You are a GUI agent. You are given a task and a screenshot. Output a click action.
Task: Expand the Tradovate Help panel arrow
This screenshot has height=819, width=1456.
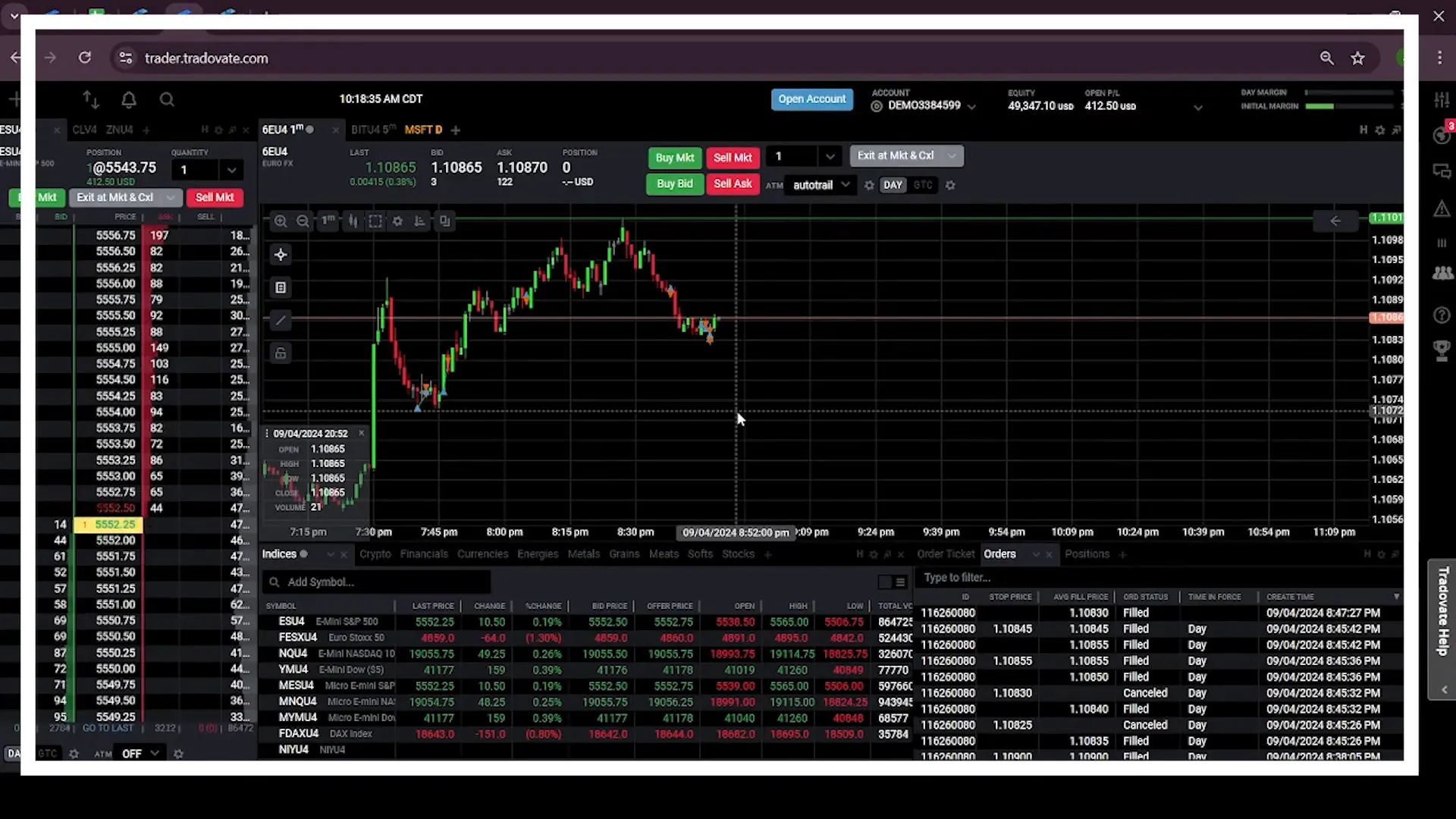1444,690
